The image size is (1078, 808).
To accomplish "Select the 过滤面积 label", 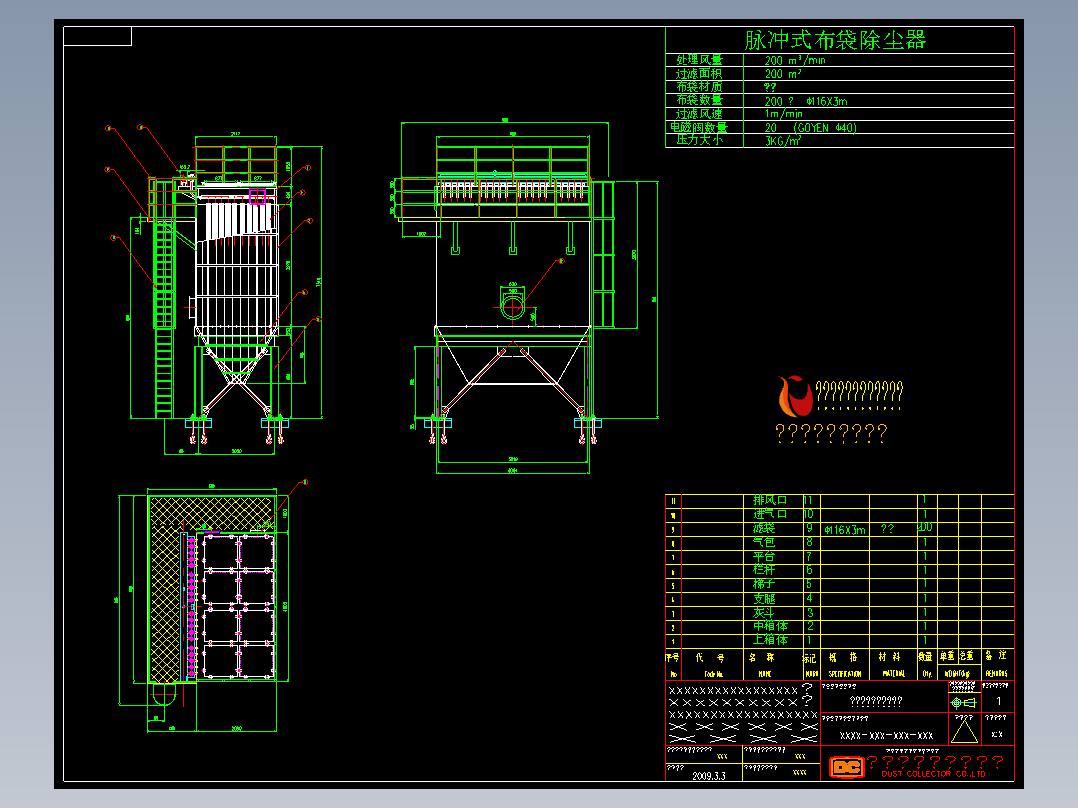I will [x=699, y=74].
